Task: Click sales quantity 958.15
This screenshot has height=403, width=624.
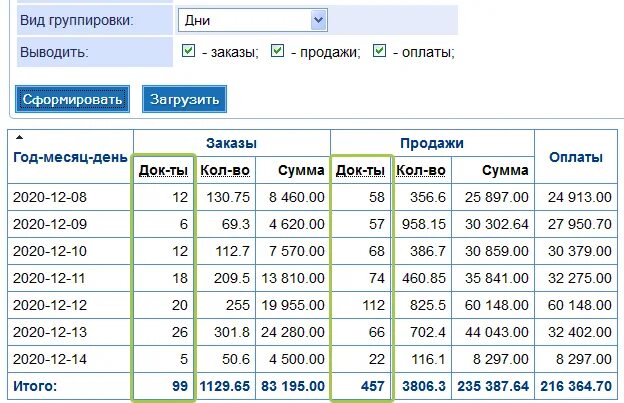Action: [x=424, y=224]
